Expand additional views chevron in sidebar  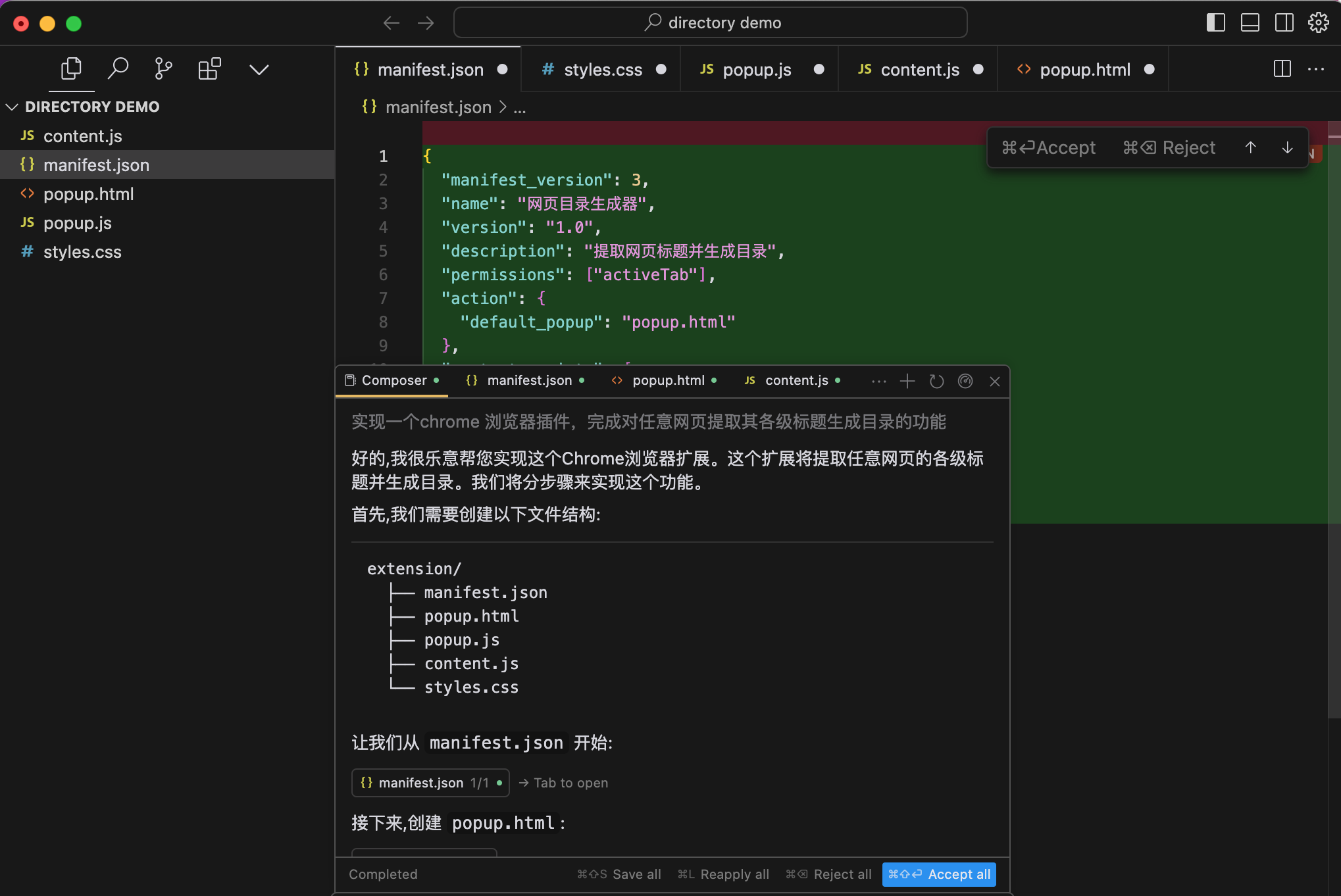tap(259, 69)
